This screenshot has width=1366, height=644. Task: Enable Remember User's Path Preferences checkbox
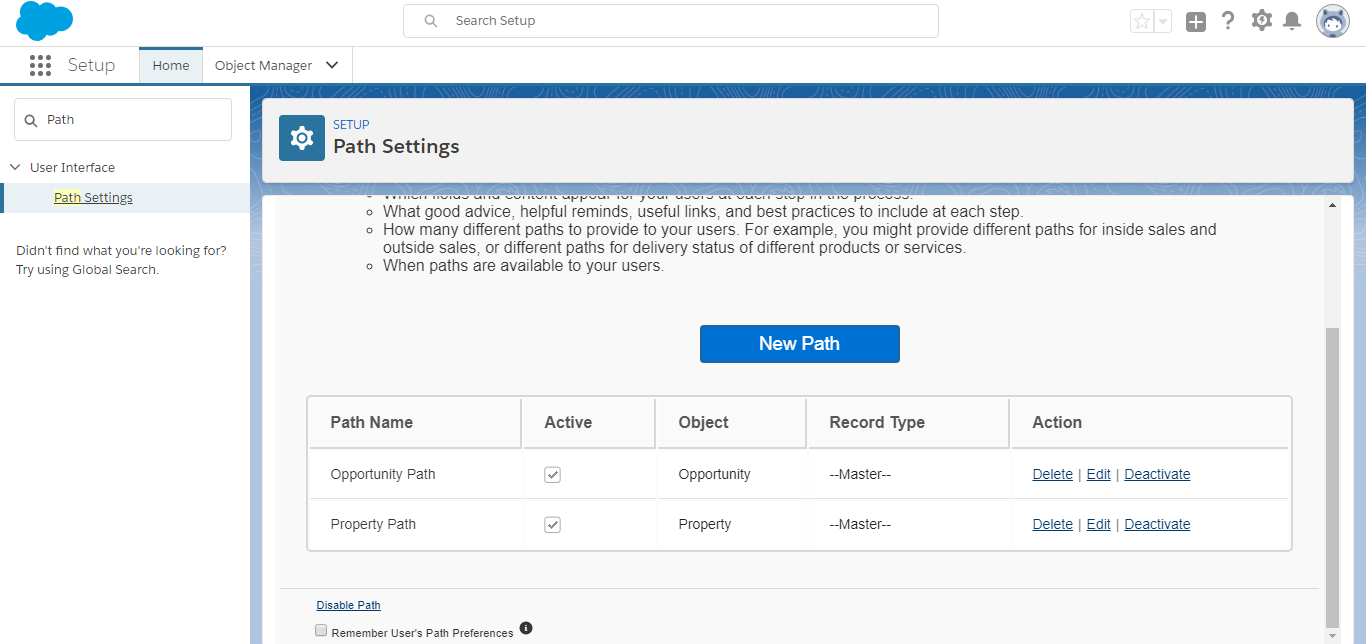click(x=321, y=630)
